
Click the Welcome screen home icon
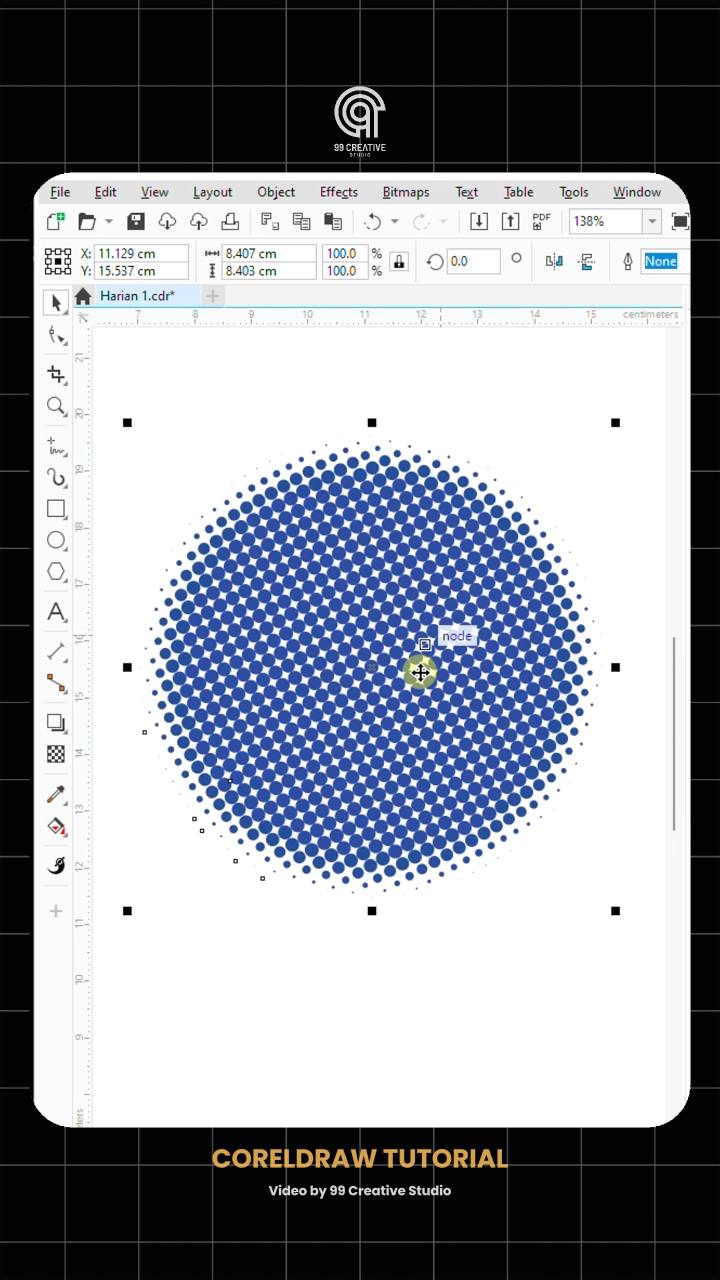pyautogui.click(x=83, y=296)
